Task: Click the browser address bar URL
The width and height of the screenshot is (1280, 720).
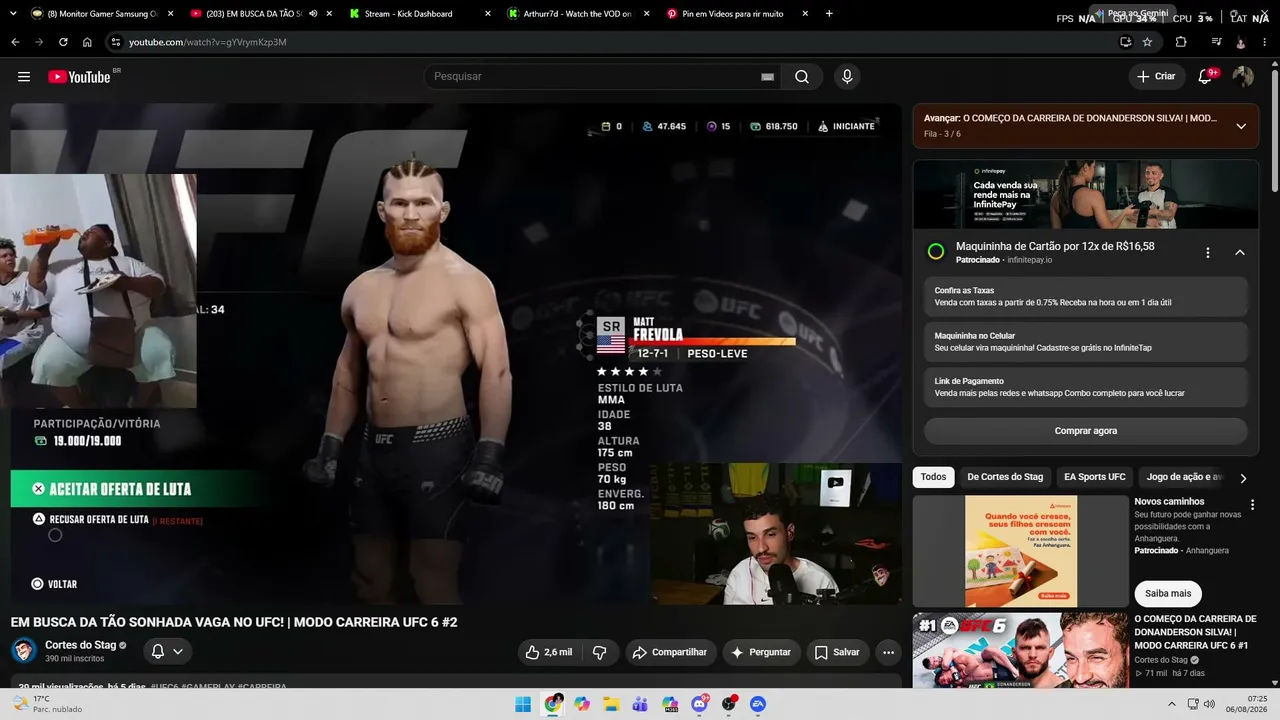Action: point(208,42)
